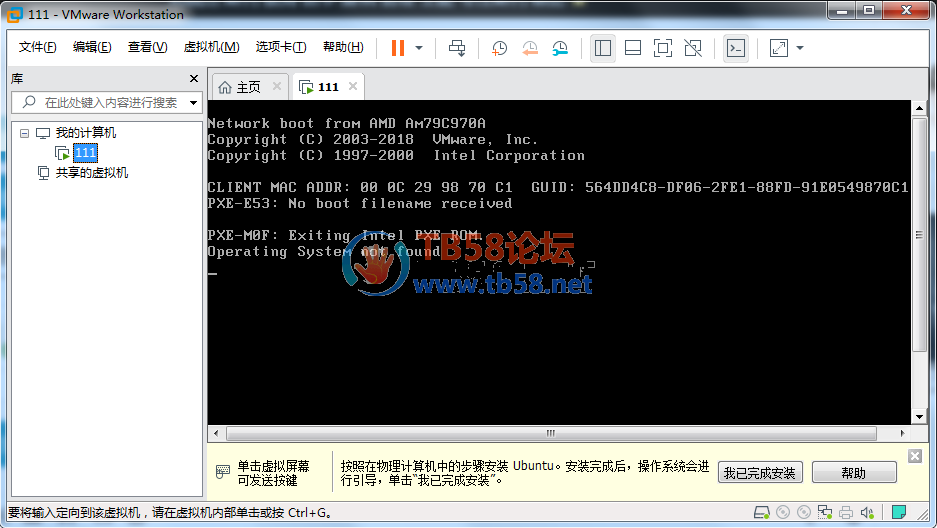Close the 111 tab
The image size is (937, 528).
click(x=353, y=87)
